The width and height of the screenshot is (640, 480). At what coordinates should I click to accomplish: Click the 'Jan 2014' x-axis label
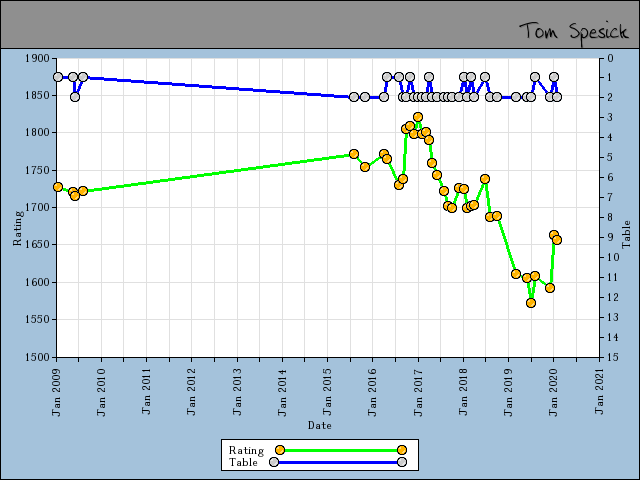282,392
